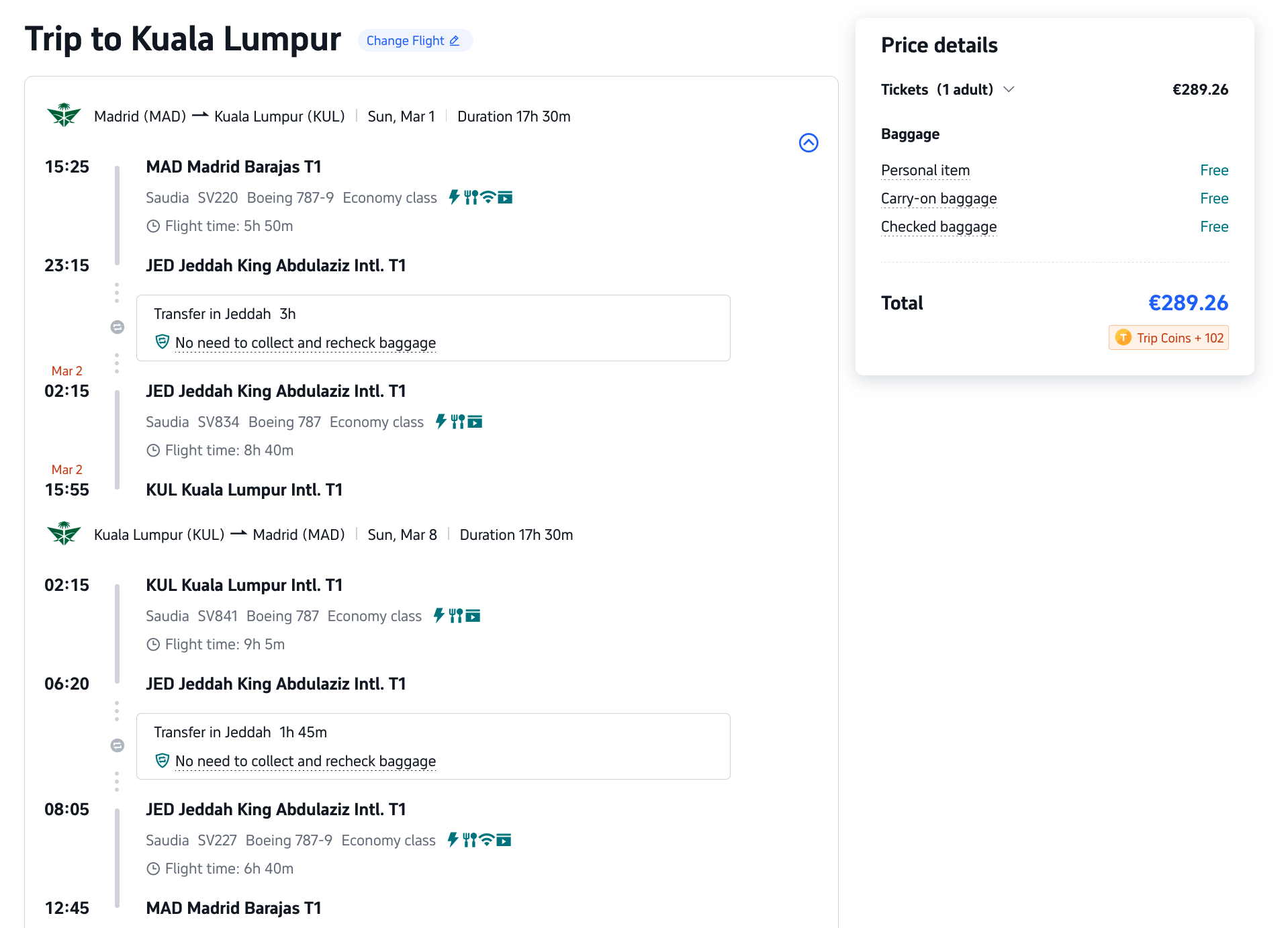Click the meal icon on flight SV834

point(458,422)
